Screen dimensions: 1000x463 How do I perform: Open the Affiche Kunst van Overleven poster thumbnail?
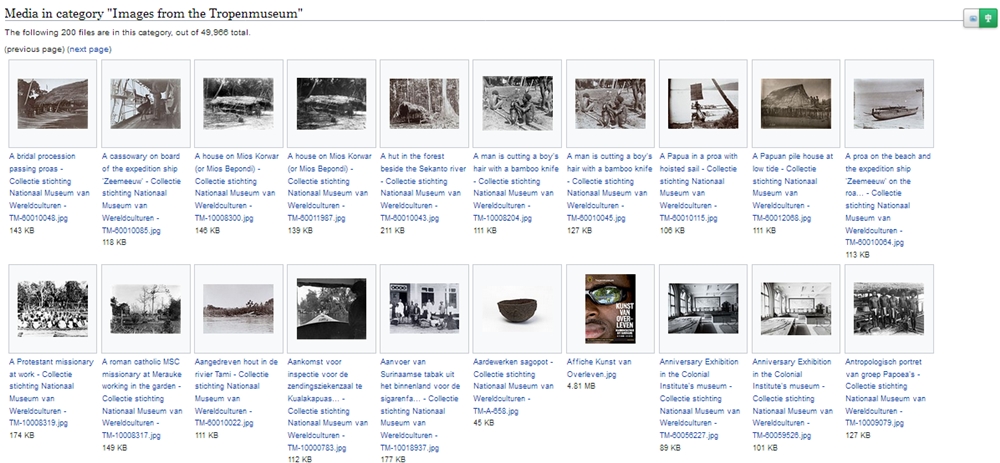[610, 308]
